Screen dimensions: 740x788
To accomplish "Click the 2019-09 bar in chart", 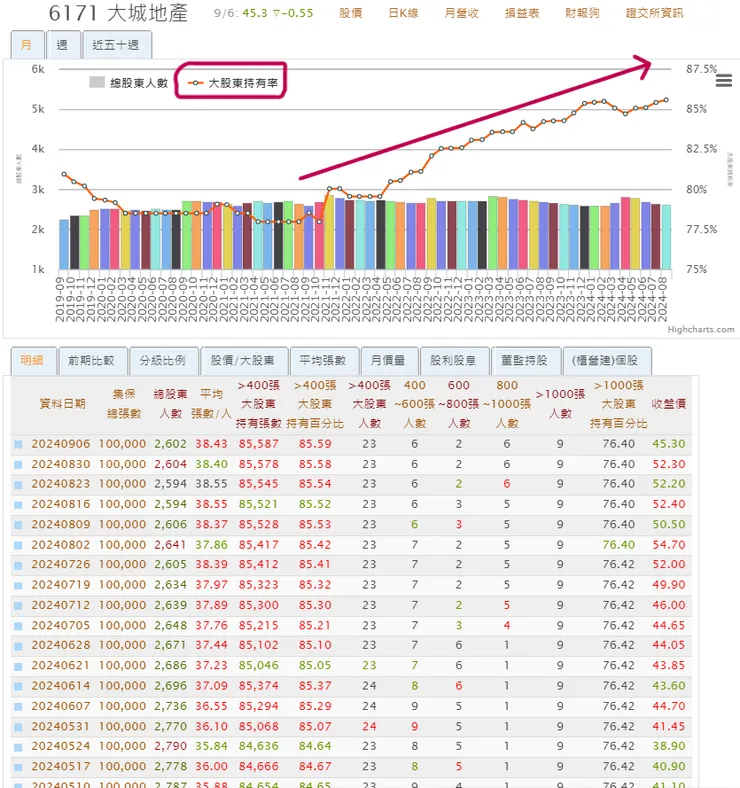I will [x=64, y=244].
